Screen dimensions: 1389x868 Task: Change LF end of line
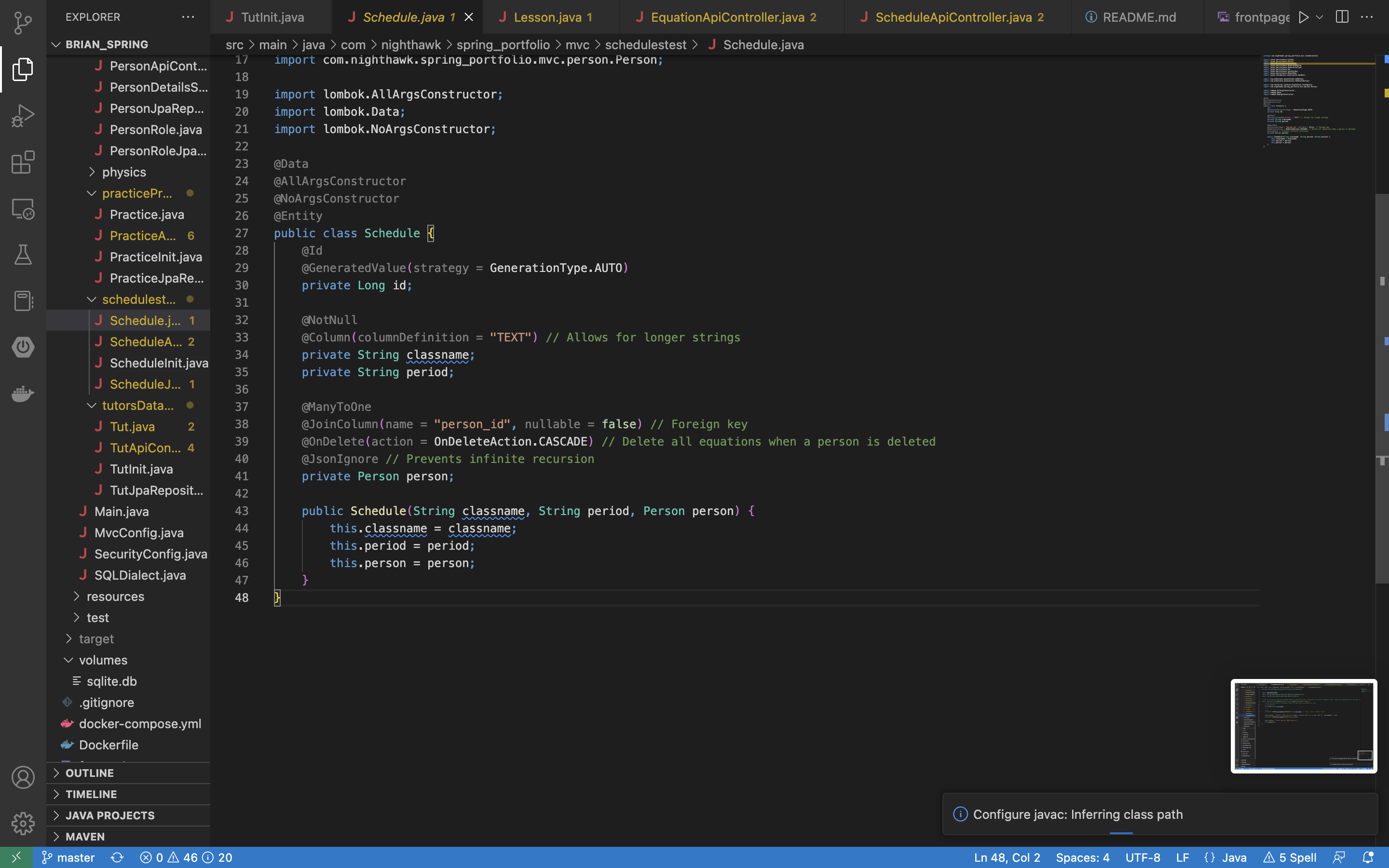click(x=1183, y=857)
